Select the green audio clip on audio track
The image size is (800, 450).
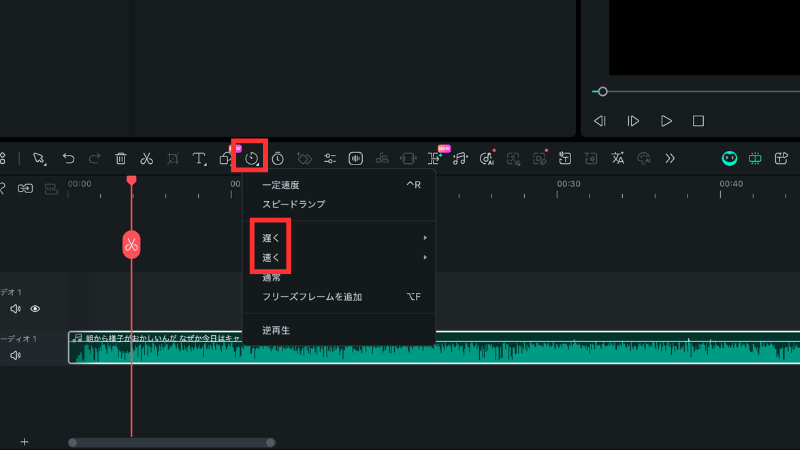(434, 347)
